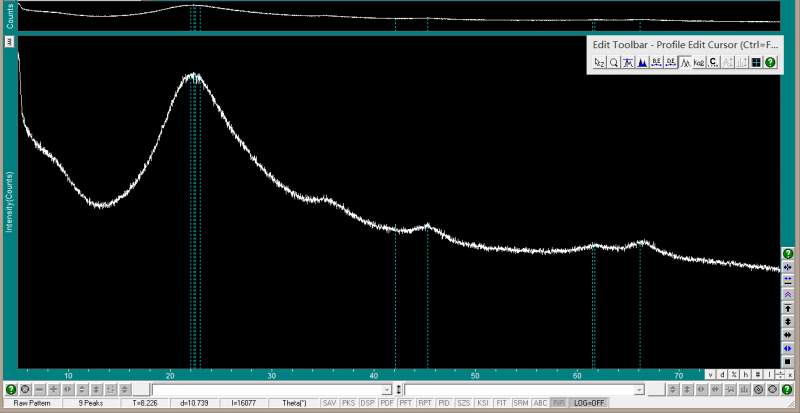800x413 pixels.
Task: Toggle the 'I' label option below the plot
Action: 769,374
